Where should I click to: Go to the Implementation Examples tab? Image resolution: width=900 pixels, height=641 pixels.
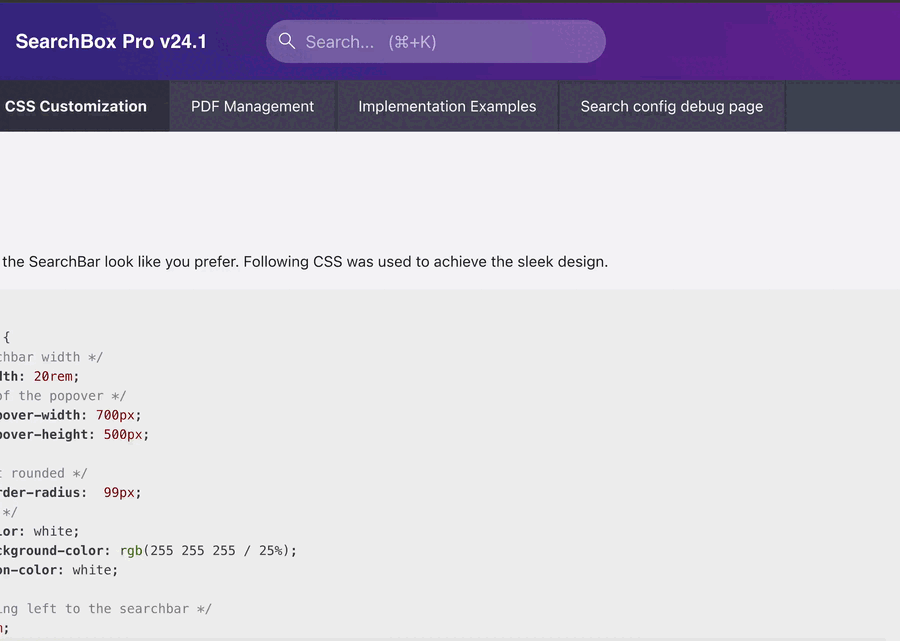pyautogui.click(x=447, y=106)
